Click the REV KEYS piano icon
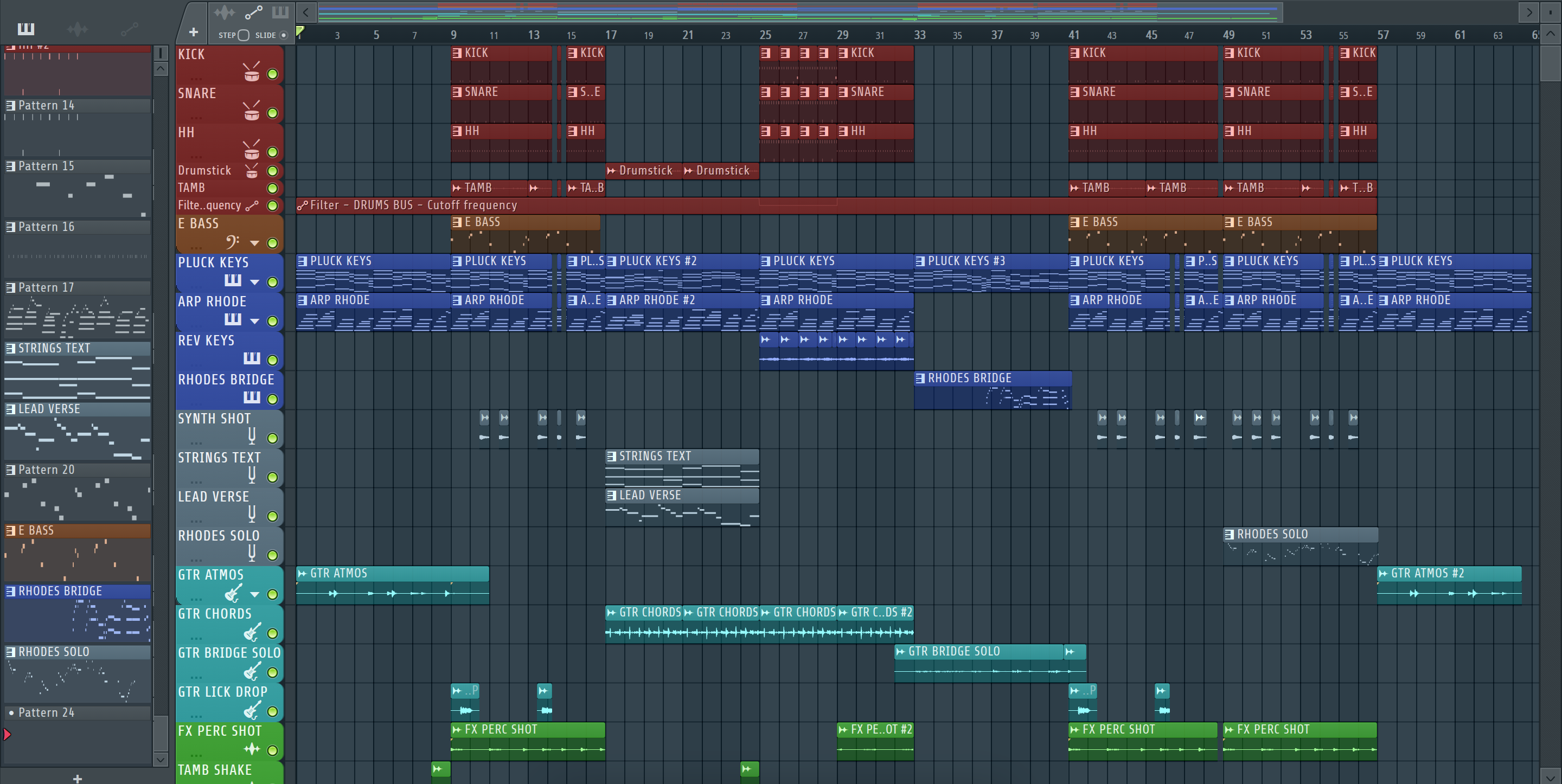The height and width of the screenshot is (784, 1562). pyautogui.click(x=252, y=358)
